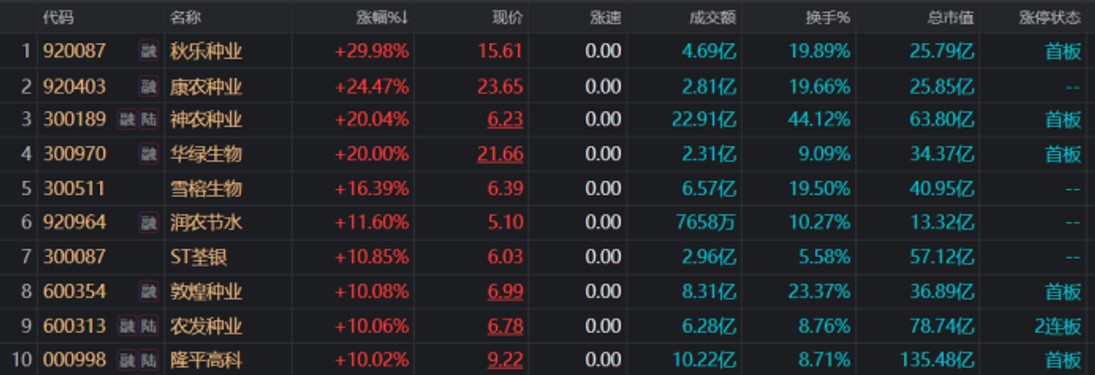Viewport: 1095px width, 375px height.
Task: Click the 融 badge on 康农种业 row
Action: tap(149, 86)
